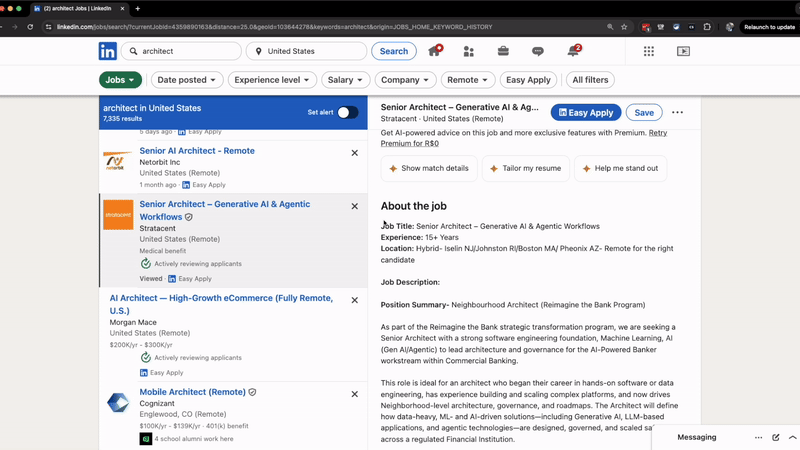The height and width of the screenshot is (450, 800).
Task: Open My Network people icon
Action: click(468, 51)
